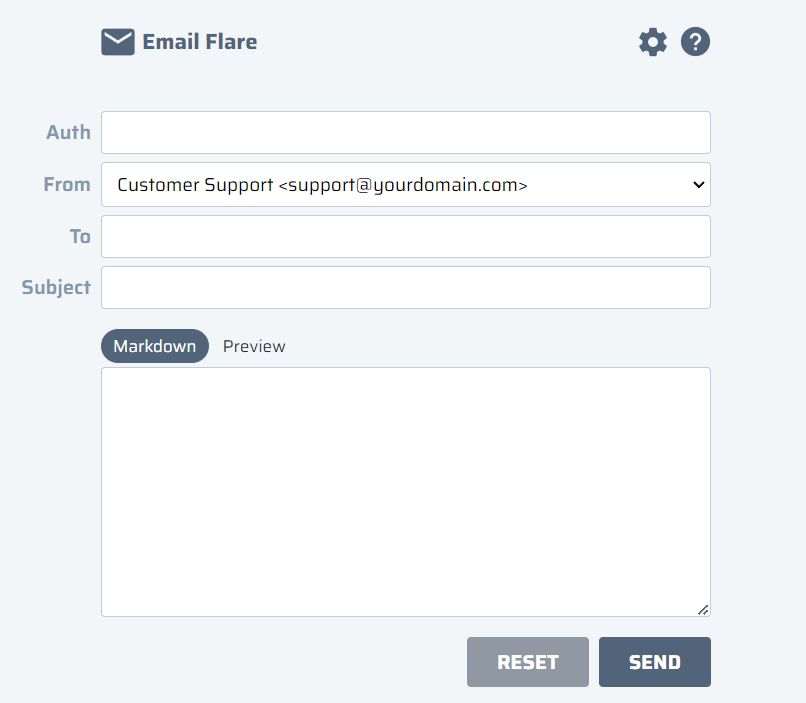
Task: View help documentation via the question mark
Action: point(695,42)
